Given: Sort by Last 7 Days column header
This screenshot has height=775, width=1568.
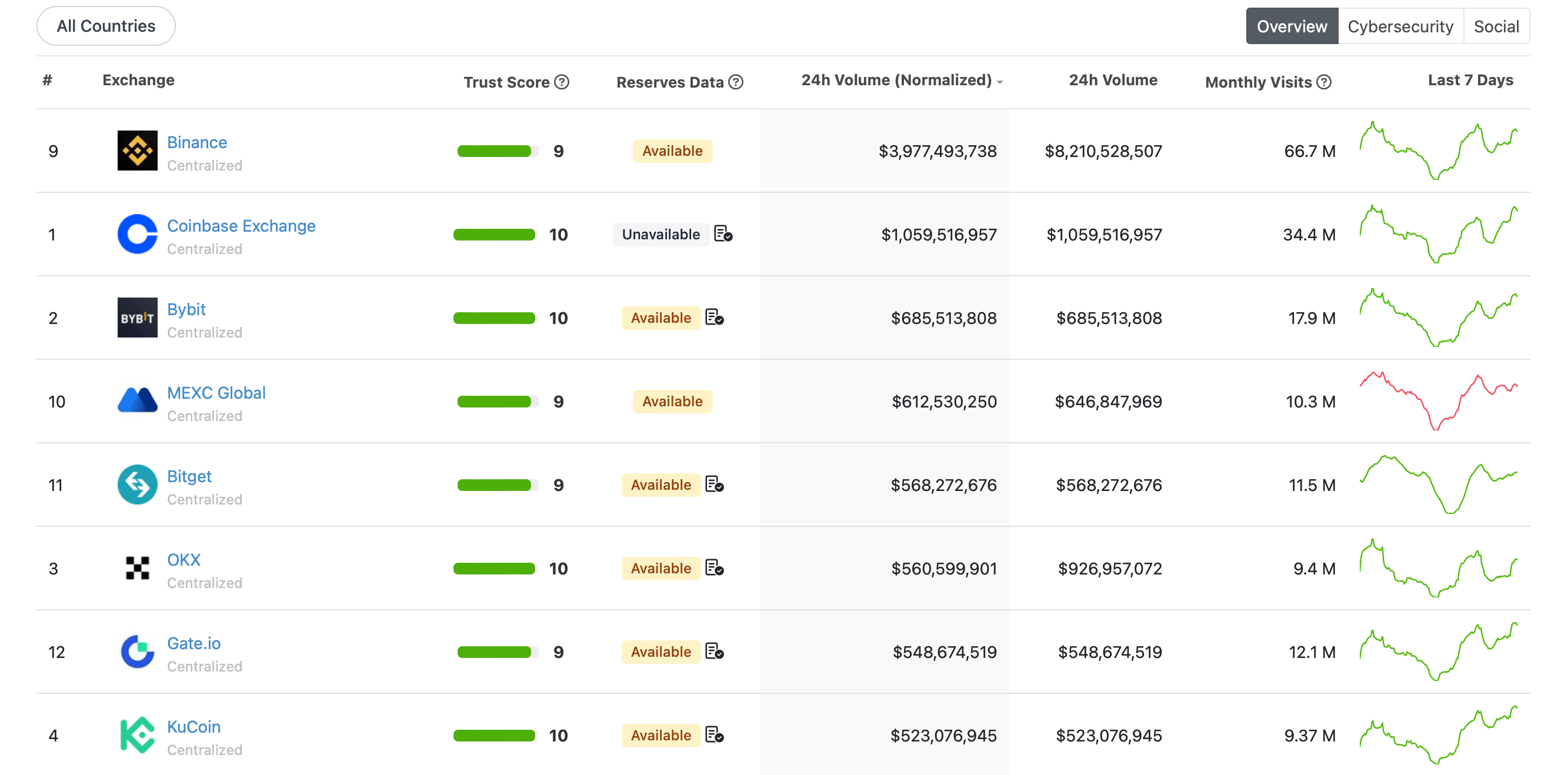Looking at the screenshot, I should (x=1470, y=81).
